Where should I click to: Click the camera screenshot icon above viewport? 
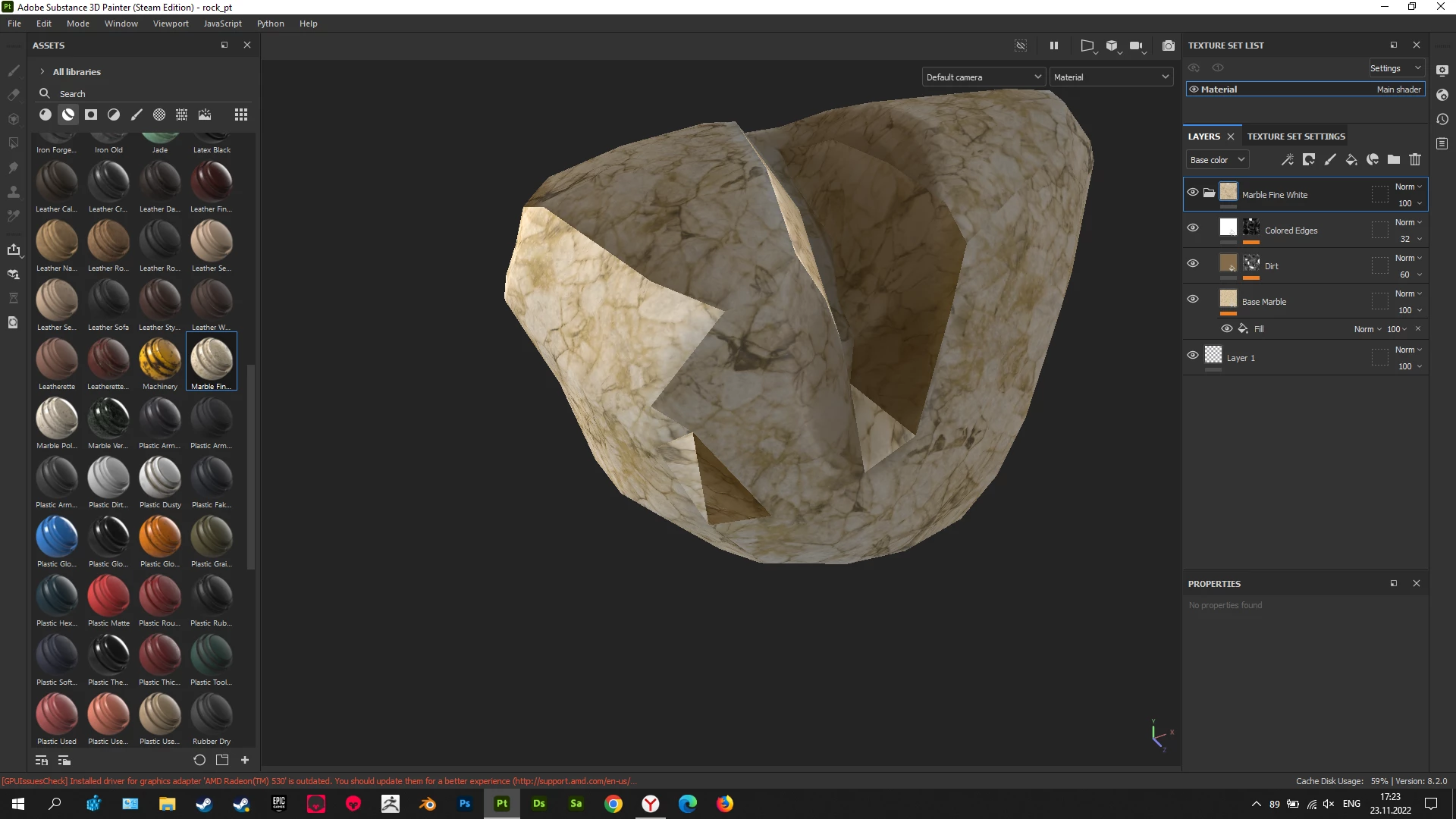[x=1169, y=45]
